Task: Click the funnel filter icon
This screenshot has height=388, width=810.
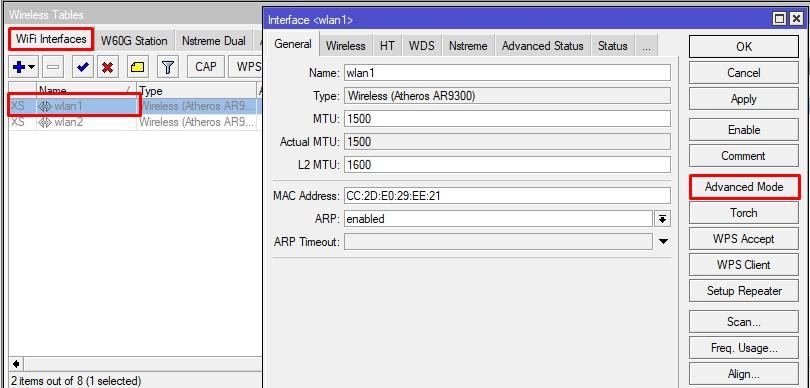Action: click(167, 67)
